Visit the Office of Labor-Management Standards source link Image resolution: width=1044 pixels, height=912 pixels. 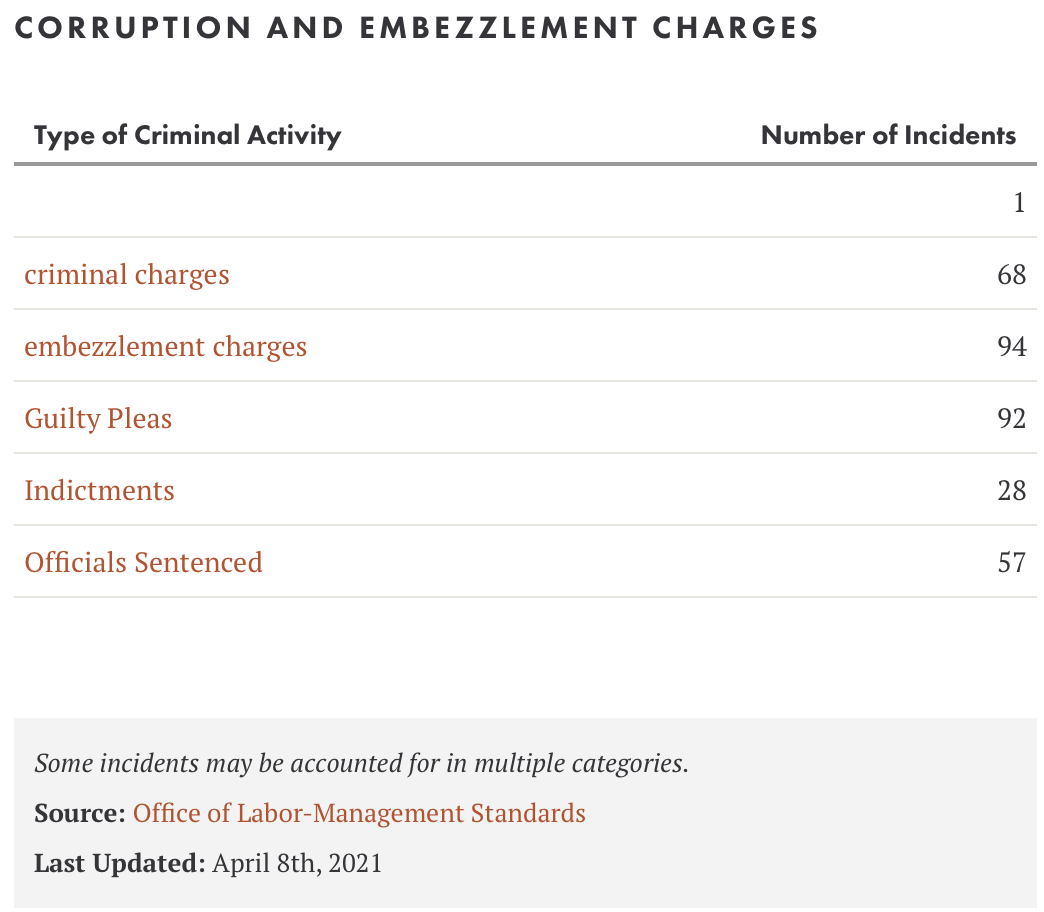359,813
